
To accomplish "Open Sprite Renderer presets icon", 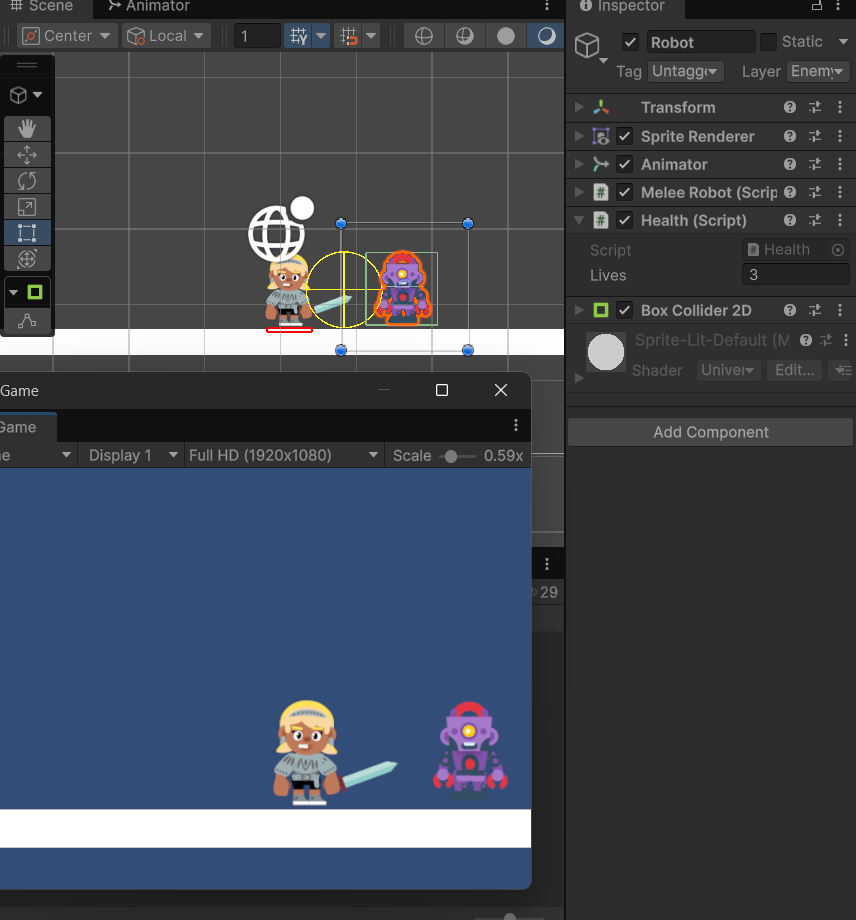I will click(x=815, y=136).
